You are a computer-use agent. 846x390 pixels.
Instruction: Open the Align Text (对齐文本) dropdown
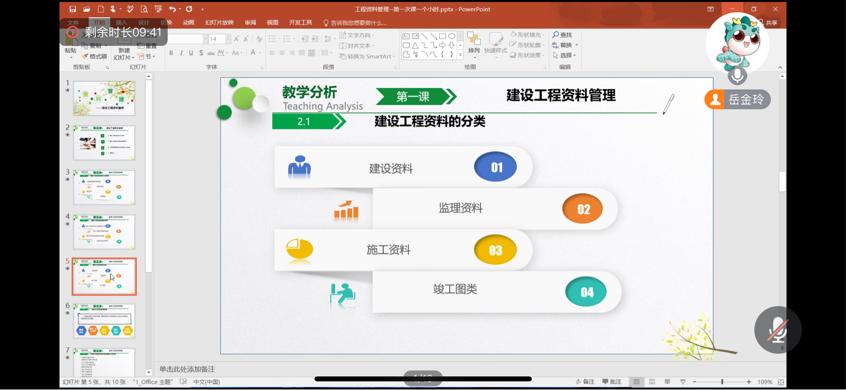click(x=356, y=46)
